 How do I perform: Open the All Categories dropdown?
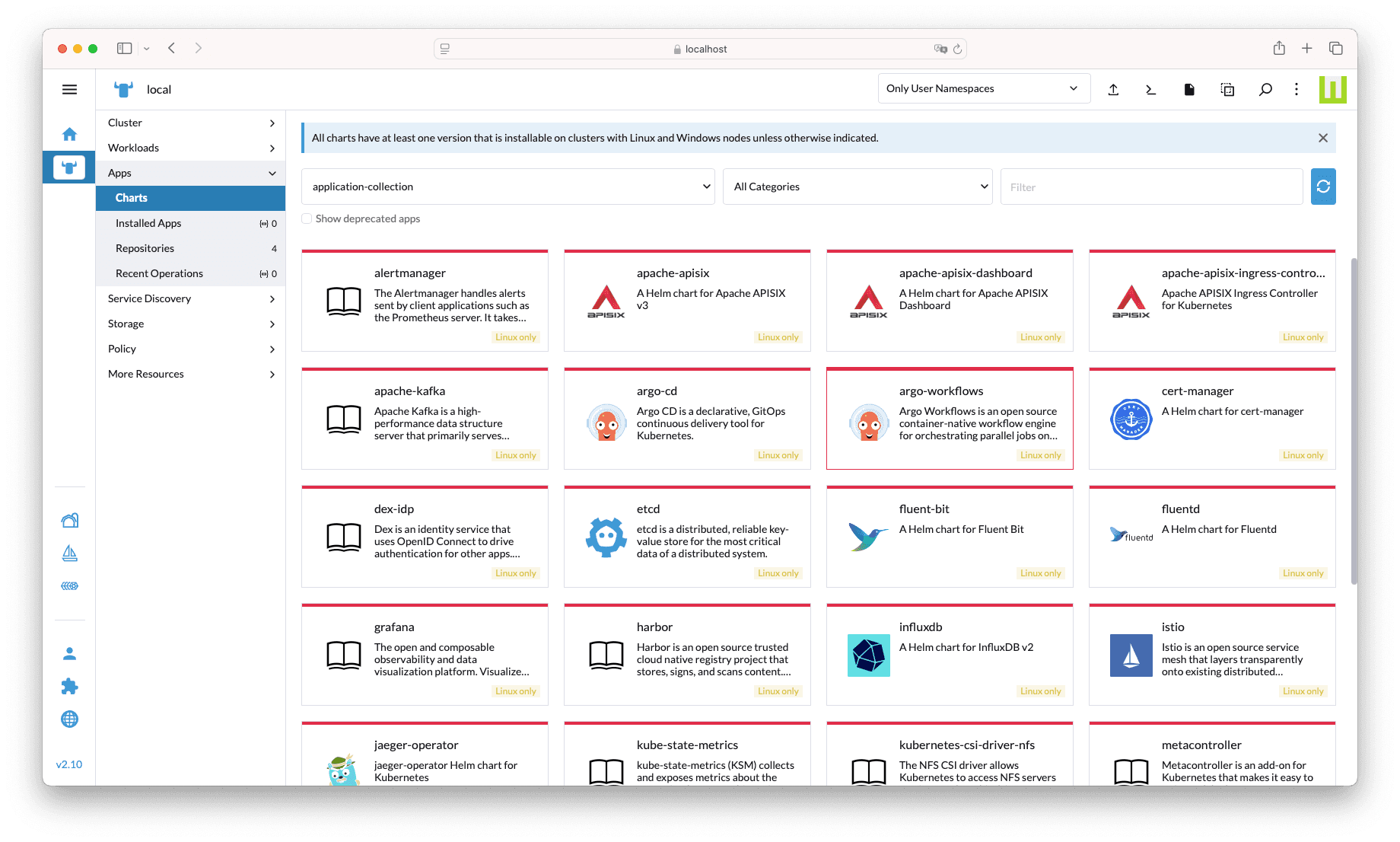[x=857, y=187]
